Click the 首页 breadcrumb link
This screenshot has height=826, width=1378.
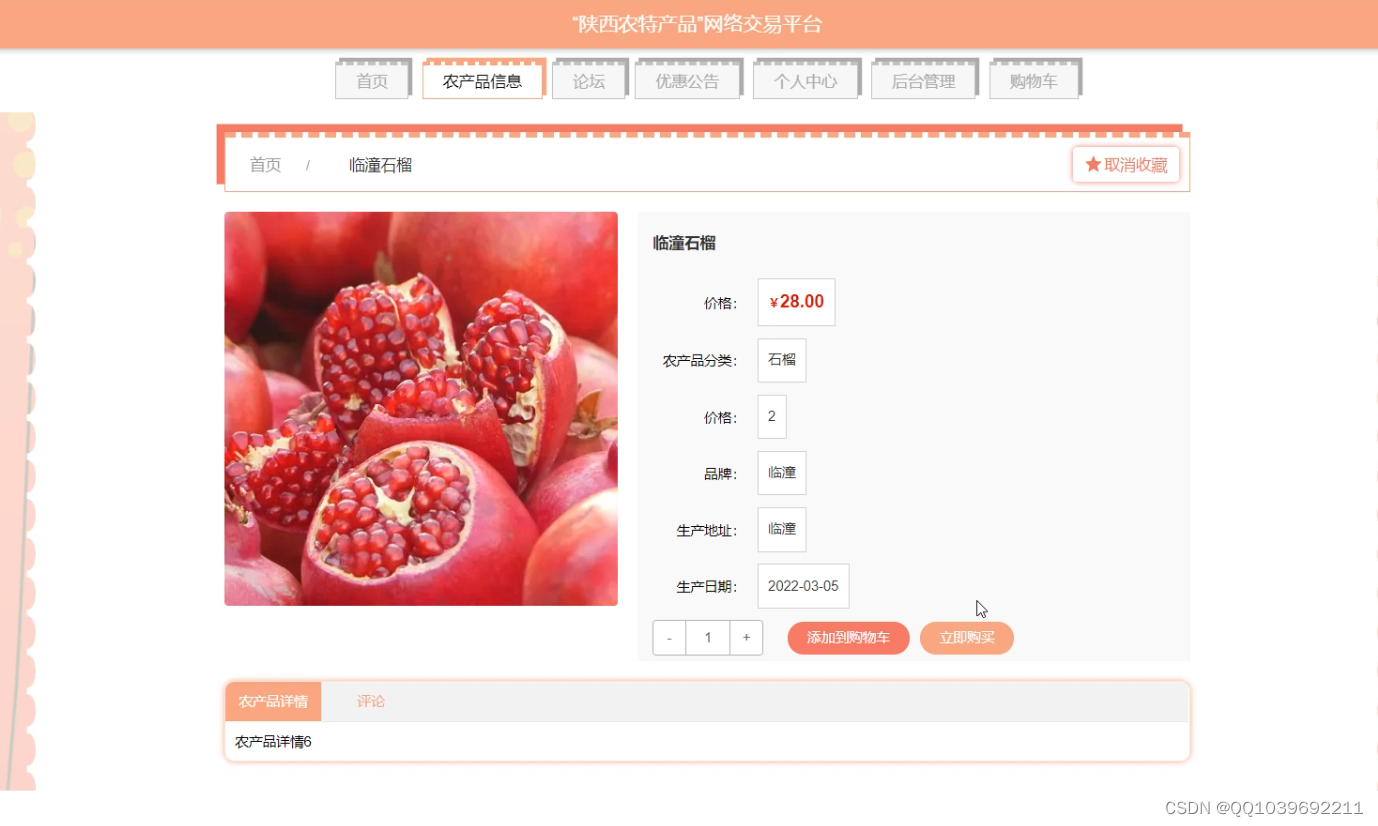coord(265,165)
